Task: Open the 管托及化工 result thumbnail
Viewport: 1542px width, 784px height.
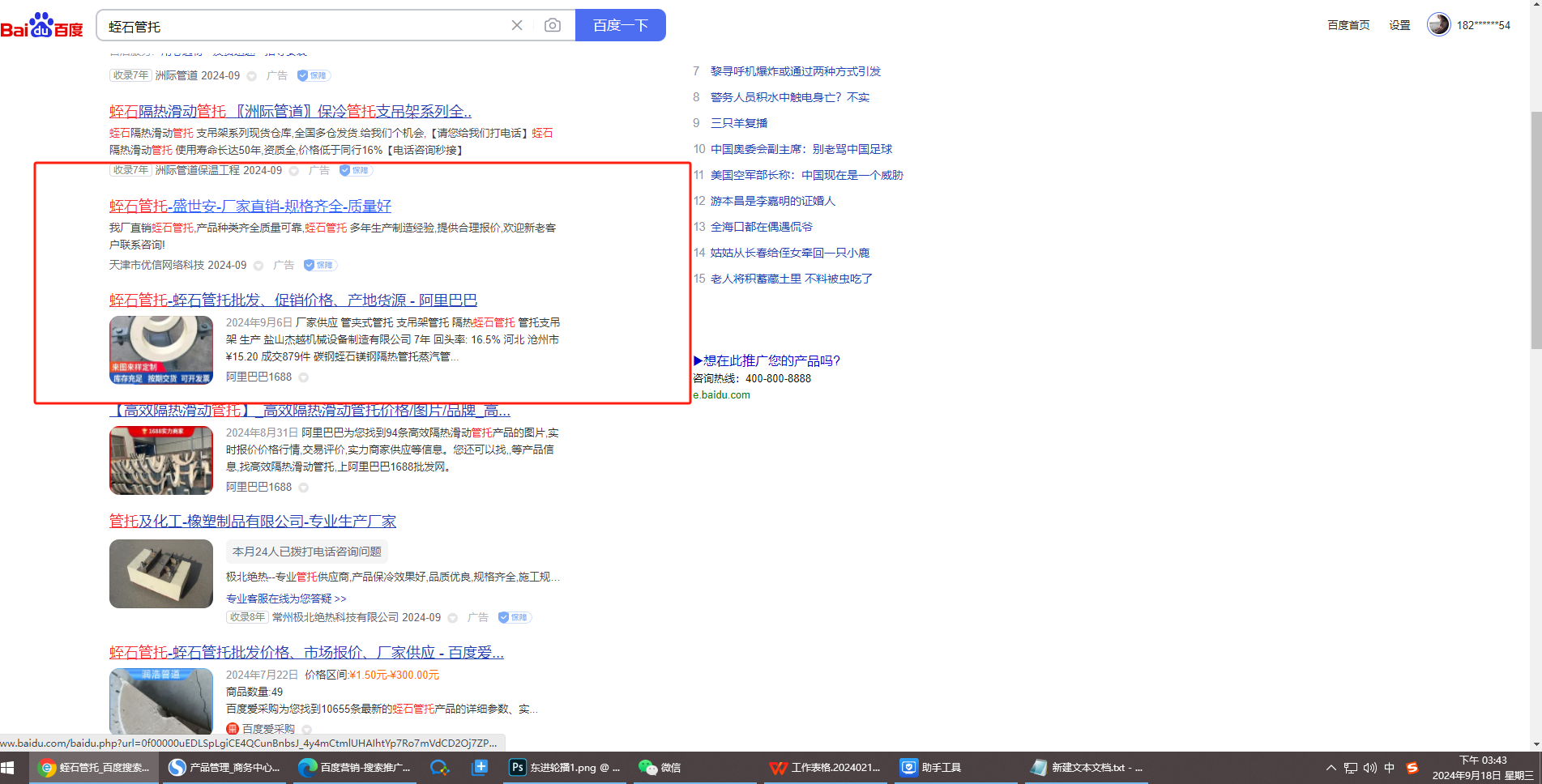Action: (161, 573)
